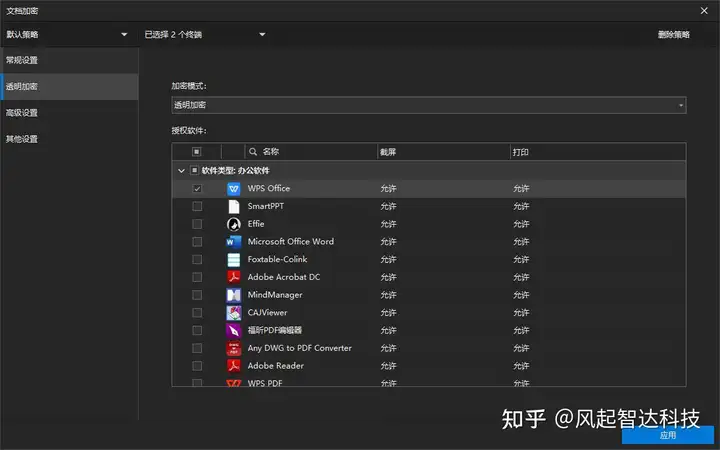Open the 透明加密 sidebar tab
The width and height of the screenshot is (720, 450).
coord(69,86)
